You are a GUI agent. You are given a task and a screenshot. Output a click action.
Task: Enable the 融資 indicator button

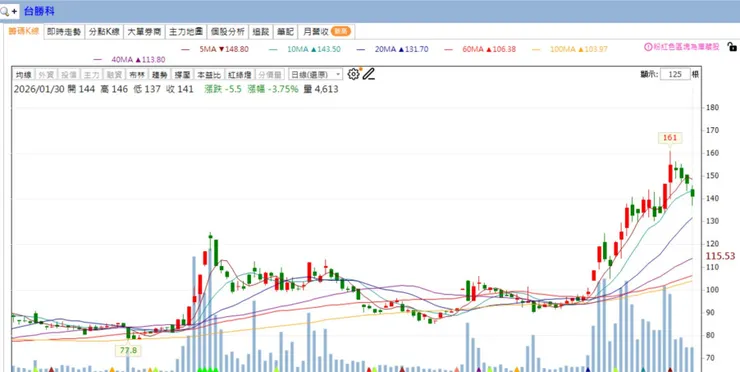(114, 75)
